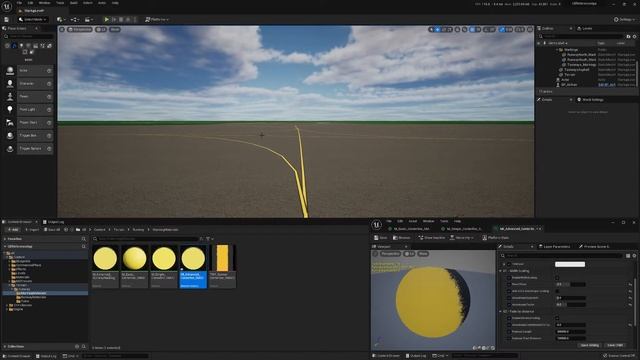Switch to the World Settings tab
640x360 pixels.
click(x=590, y=100)
